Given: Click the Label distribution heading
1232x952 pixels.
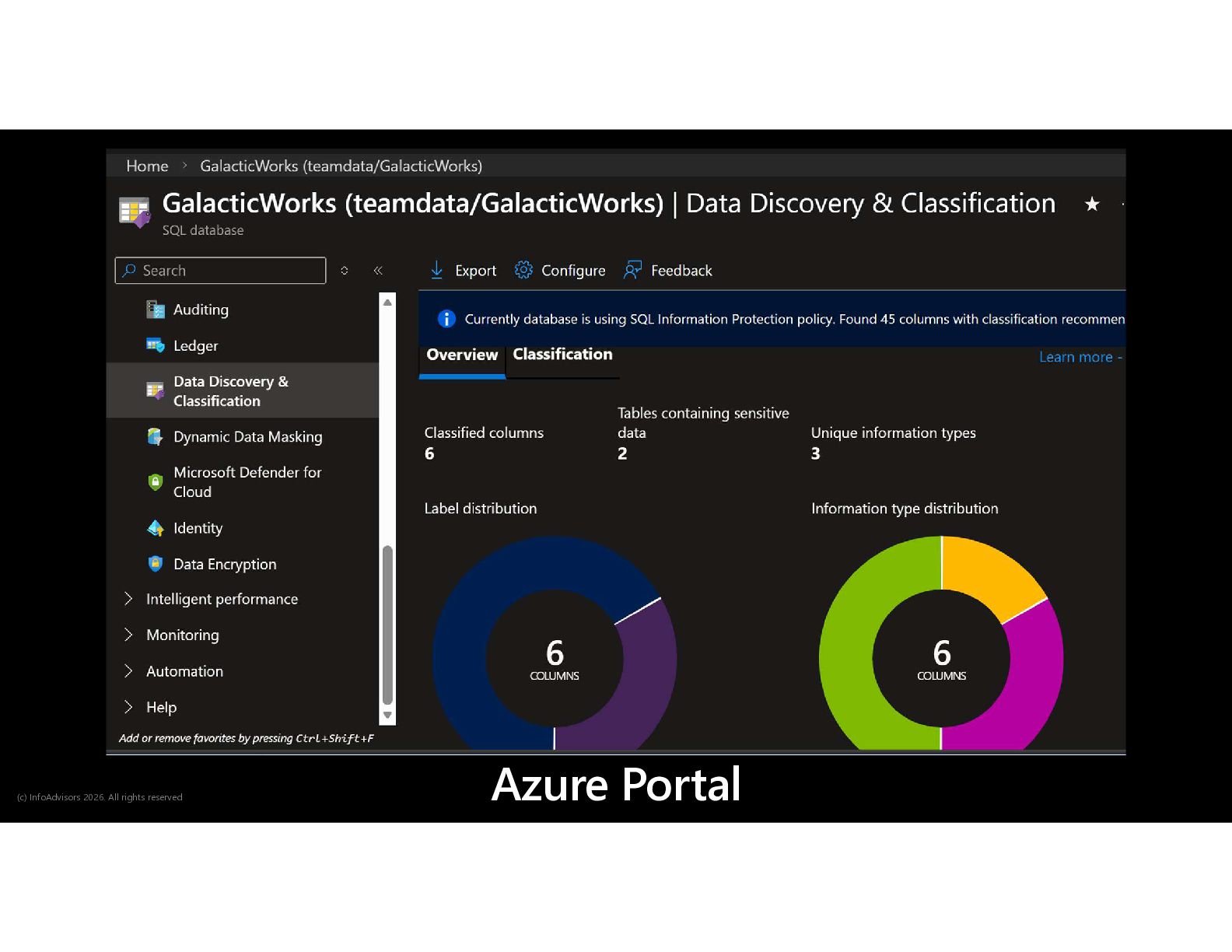Looking at the screenshot, I should point(481,508).
